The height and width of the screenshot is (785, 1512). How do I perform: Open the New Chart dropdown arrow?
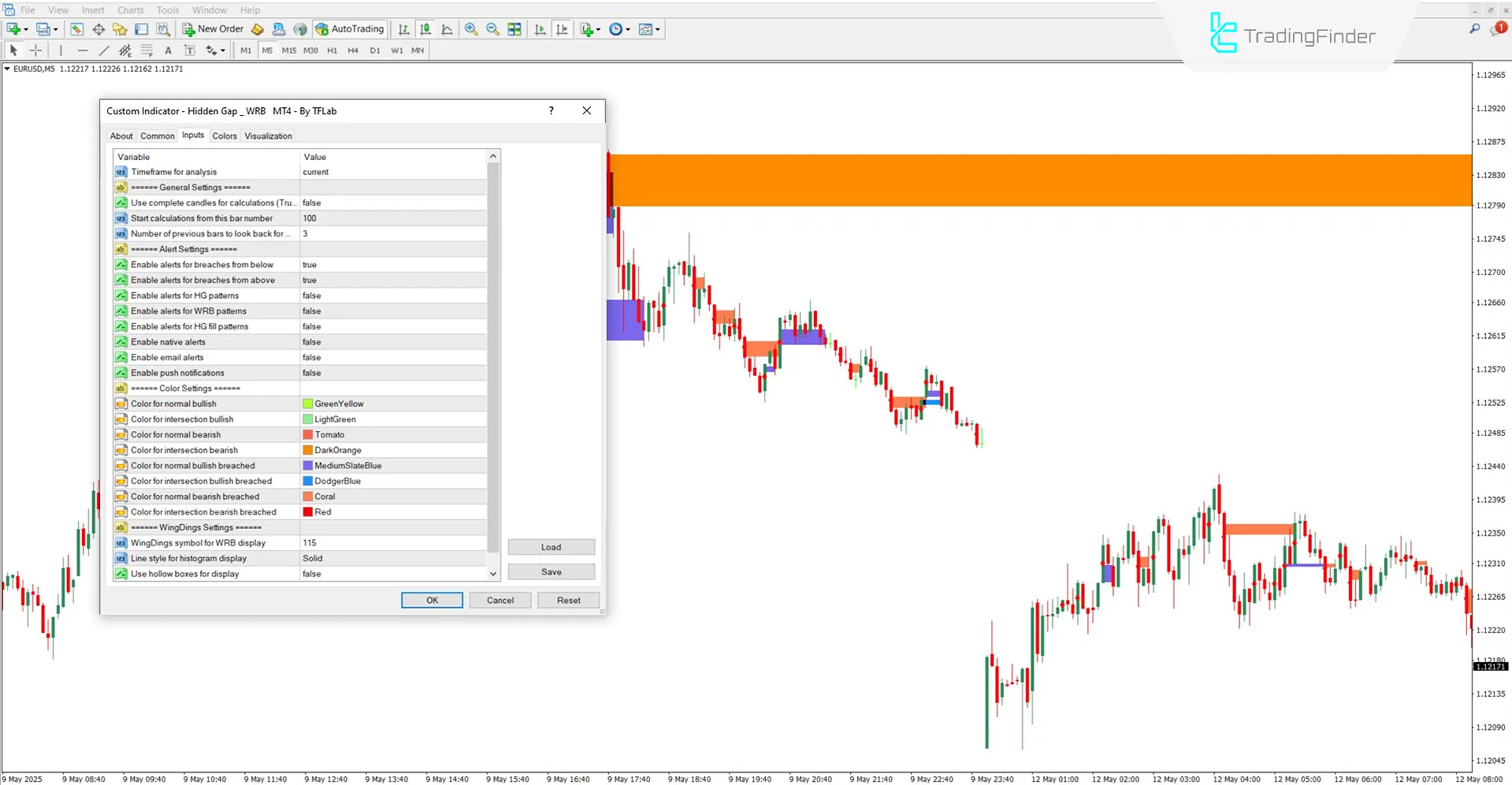click(x=26, y=29)
